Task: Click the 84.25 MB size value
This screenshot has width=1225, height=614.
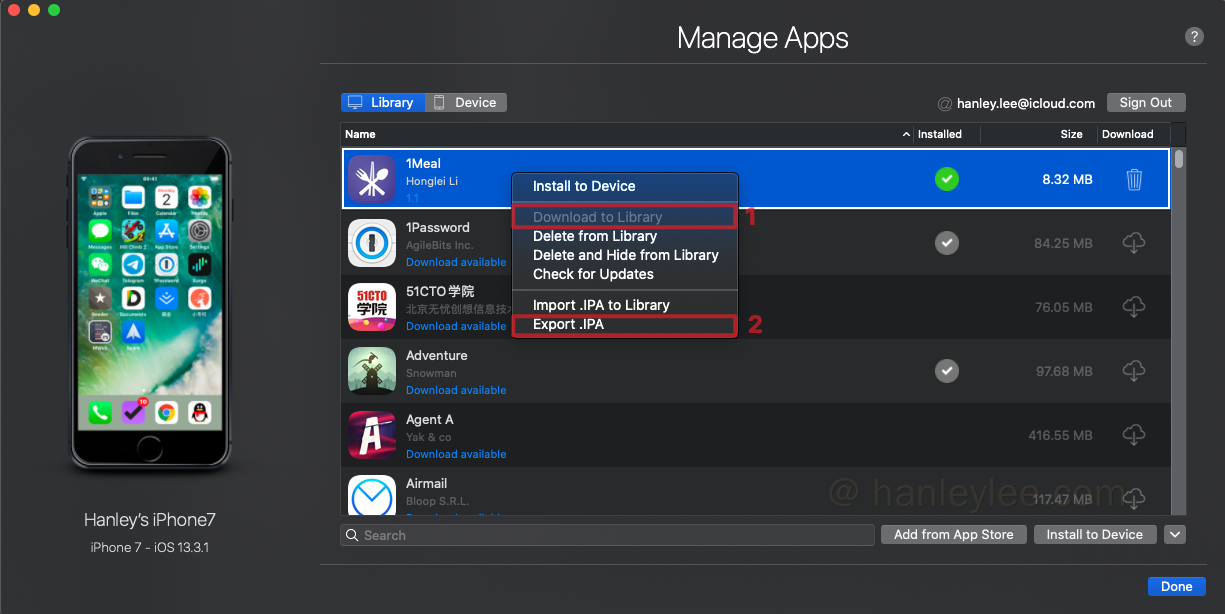Action: coord(1063,243)
